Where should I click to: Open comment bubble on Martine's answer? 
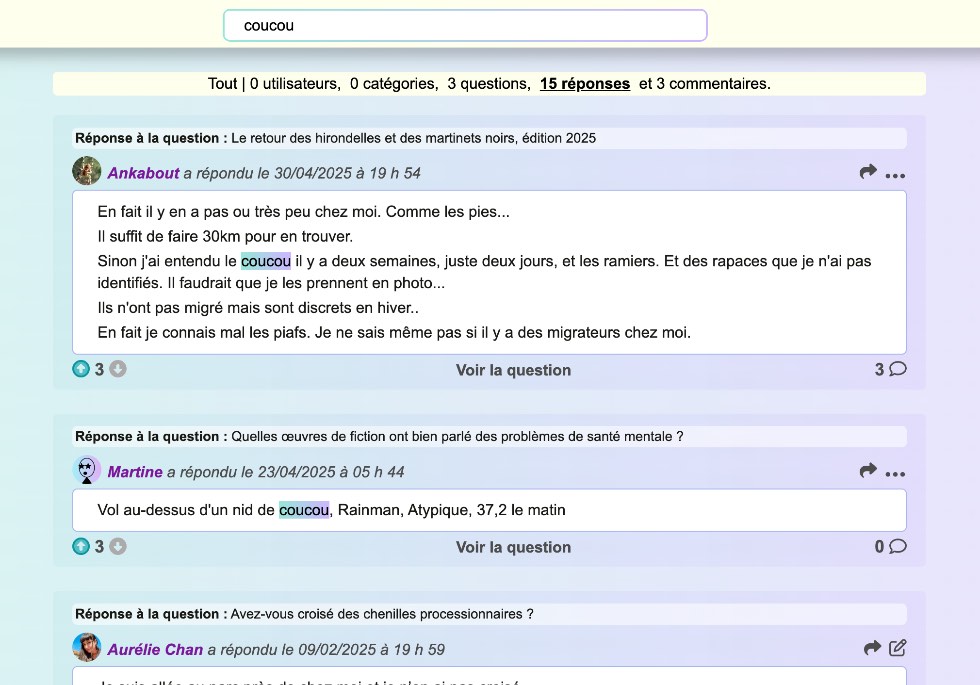[897, 546]
